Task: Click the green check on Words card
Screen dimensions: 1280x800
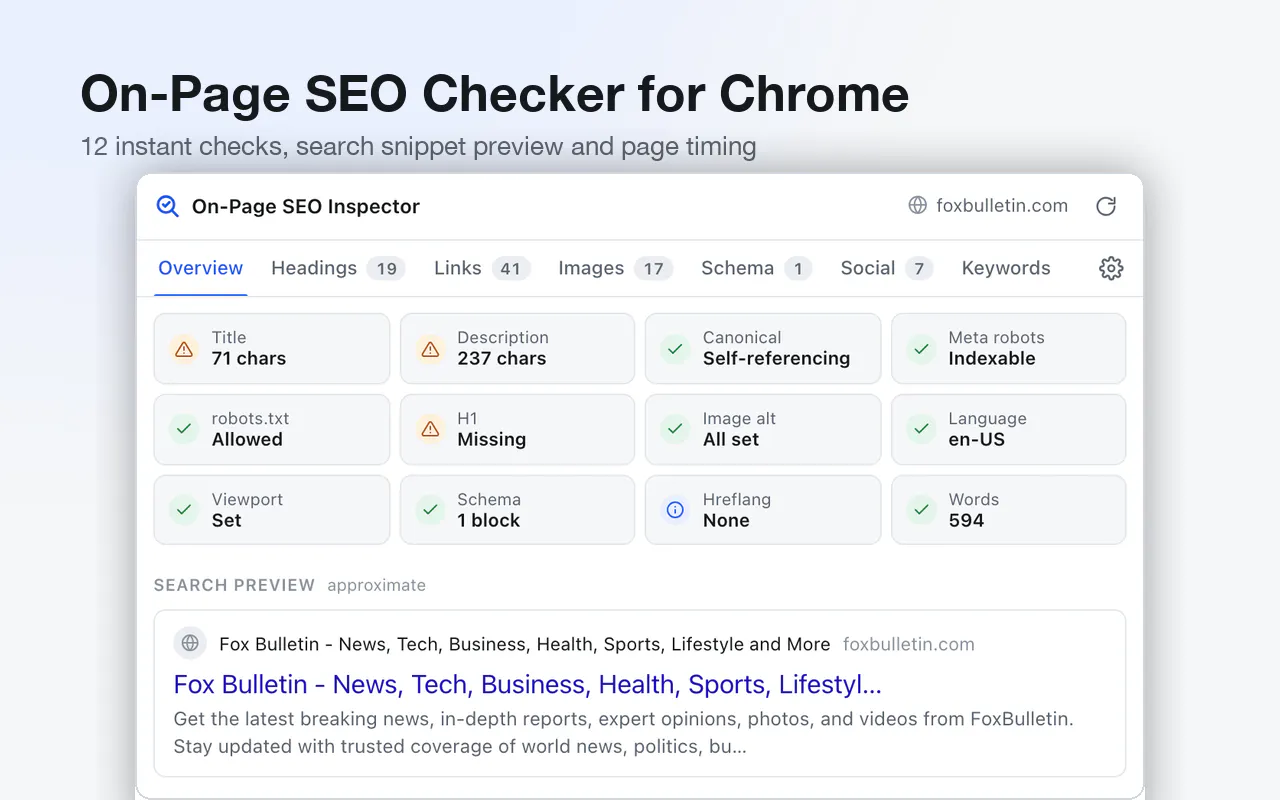Action: coord(921,510)
